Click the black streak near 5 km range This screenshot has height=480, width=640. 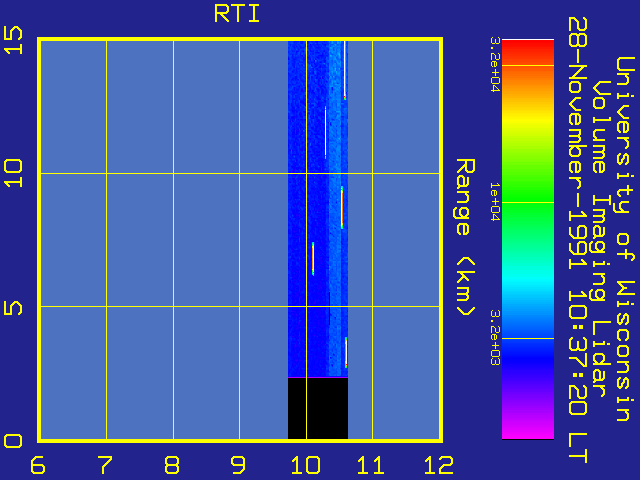pyautogui.click(x=329, y=308)
